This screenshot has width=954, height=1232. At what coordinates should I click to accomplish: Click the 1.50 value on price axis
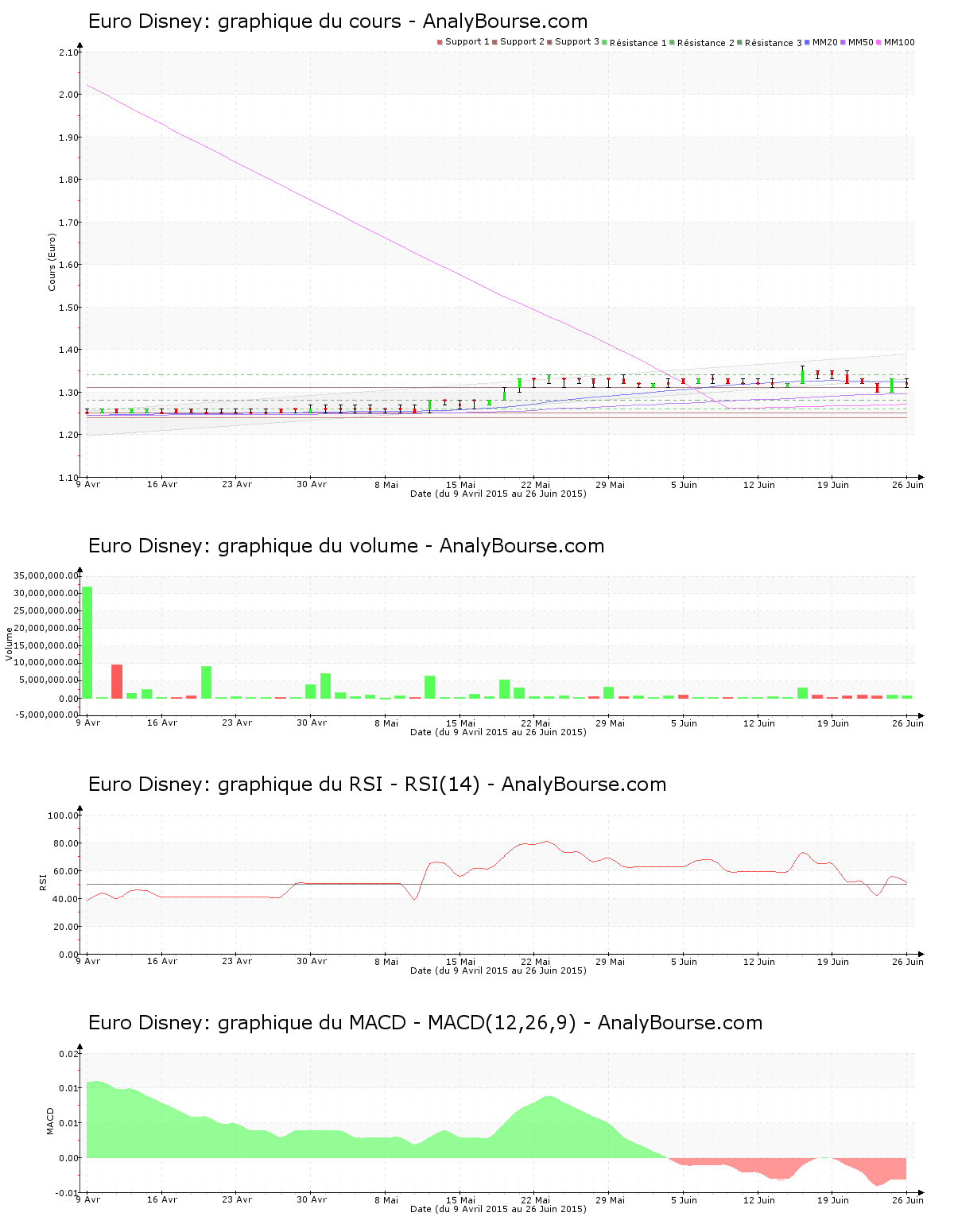tap(69, 308)
